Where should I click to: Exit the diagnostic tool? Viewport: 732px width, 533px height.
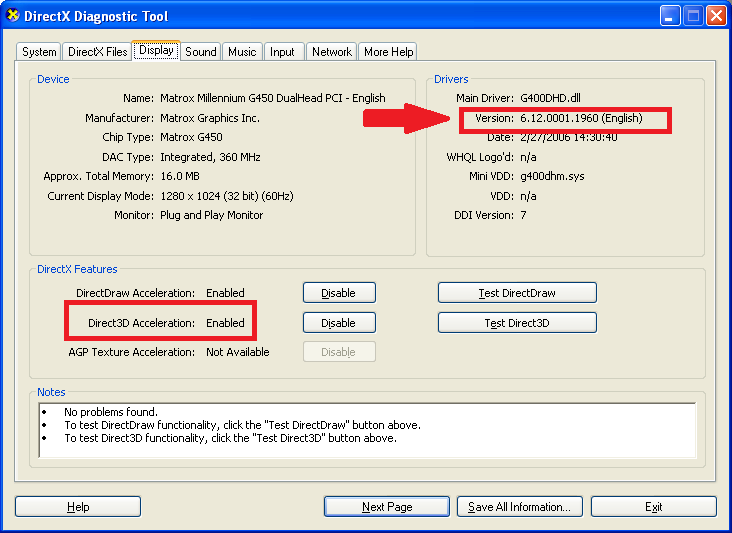(x=654, y=507)
